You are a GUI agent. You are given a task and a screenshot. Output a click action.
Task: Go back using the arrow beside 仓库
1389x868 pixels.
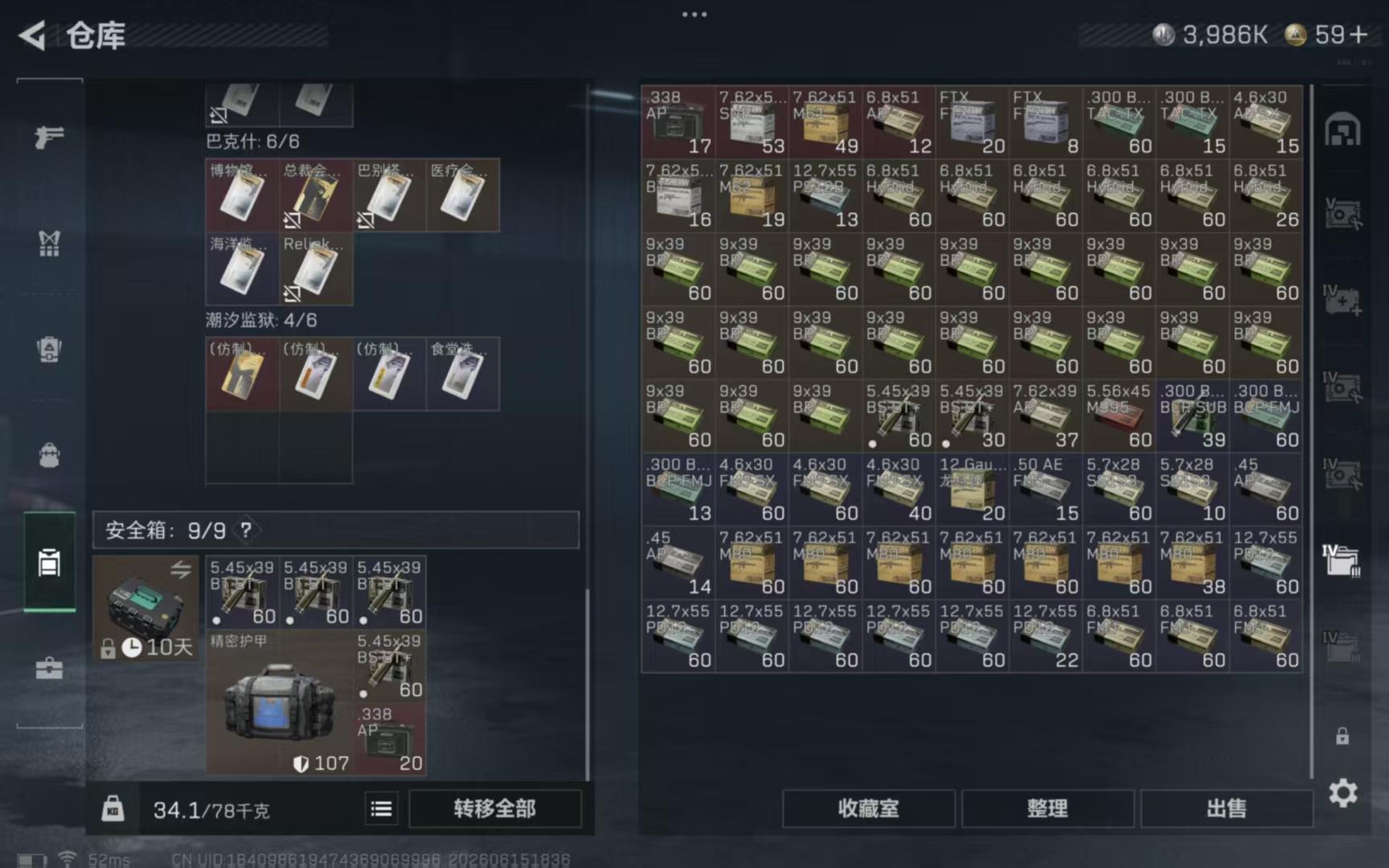coord(32,35)
